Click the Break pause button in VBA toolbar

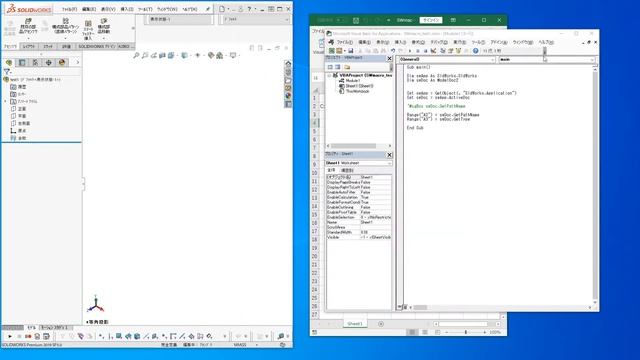point(418,51)
